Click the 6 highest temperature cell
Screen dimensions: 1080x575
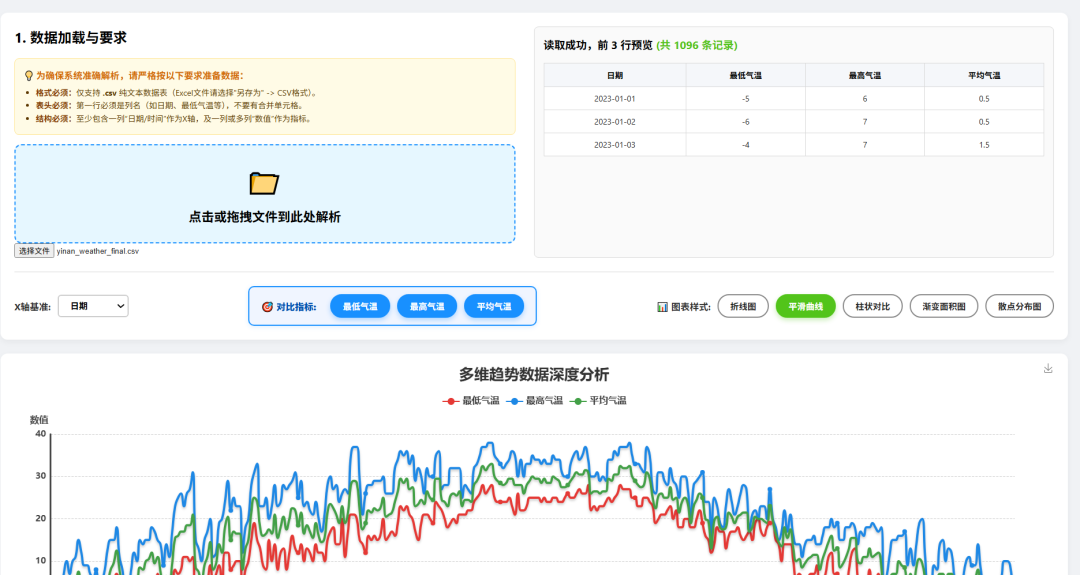(x=865, y=98)
